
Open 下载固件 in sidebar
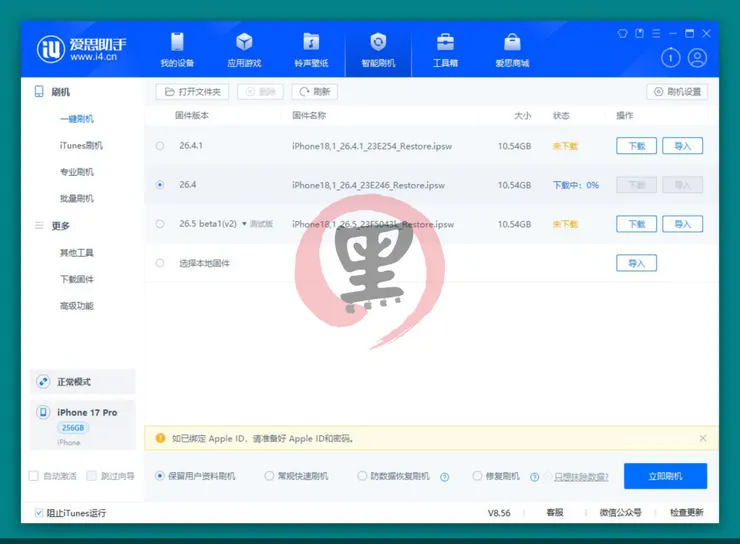[76, 279]
